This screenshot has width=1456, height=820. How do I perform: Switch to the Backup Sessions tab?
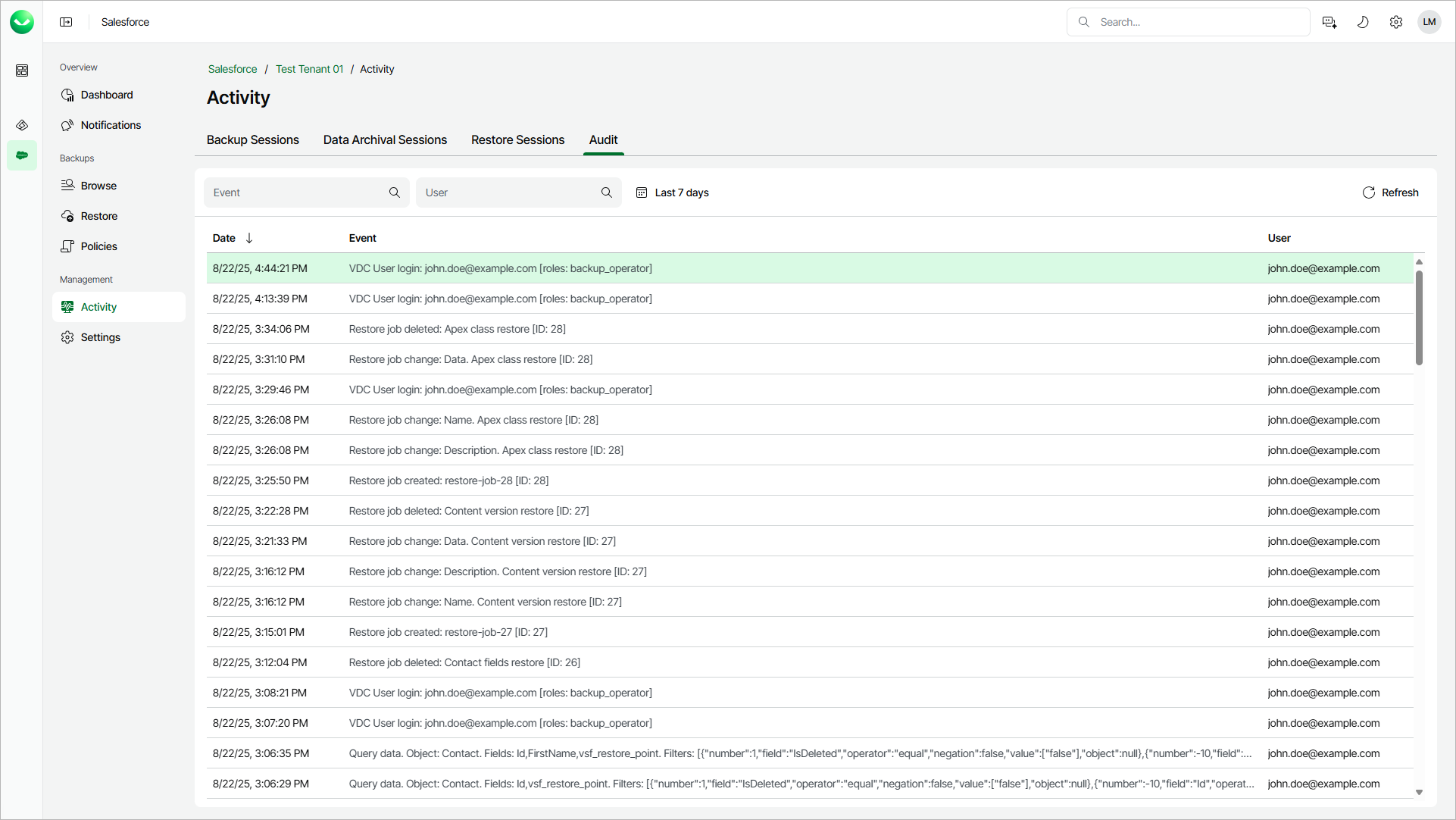coord(253,140)
